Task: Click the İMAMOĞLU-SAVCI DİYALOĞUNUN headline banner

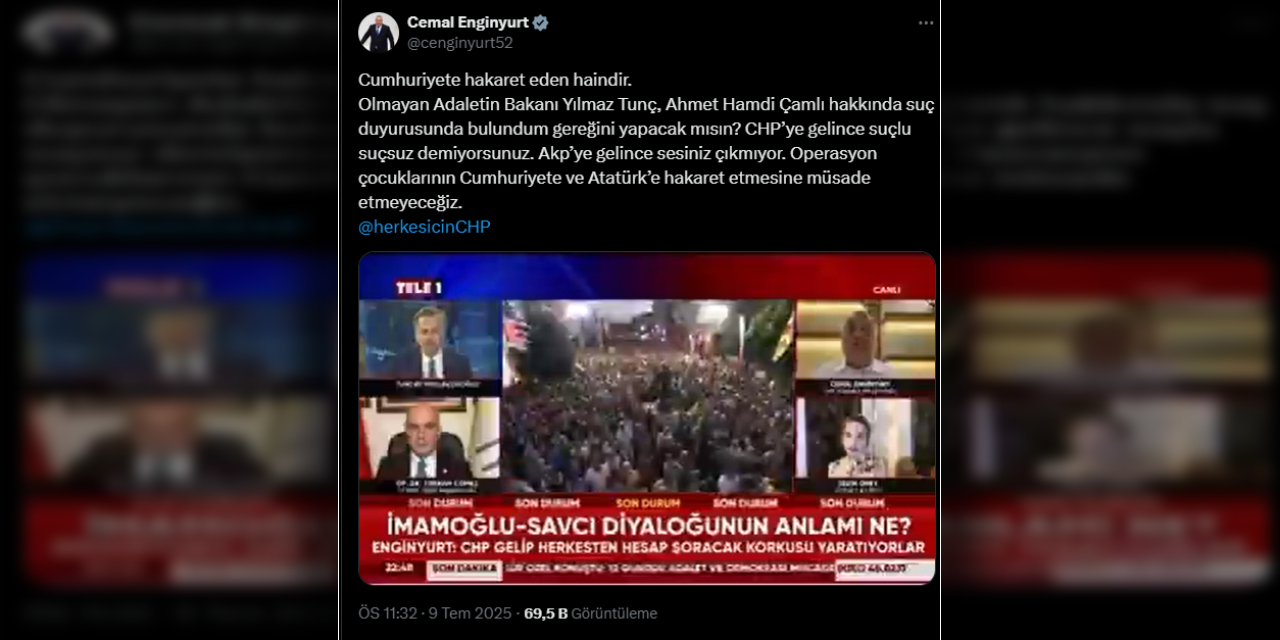Action: coord(647,522)
